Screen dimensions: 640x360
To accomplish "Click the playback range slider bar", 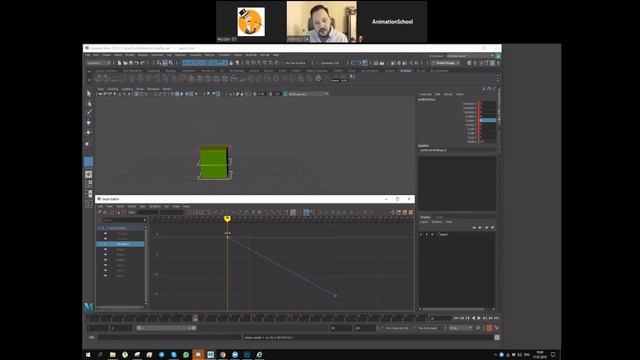I will (x=167, y=328).
